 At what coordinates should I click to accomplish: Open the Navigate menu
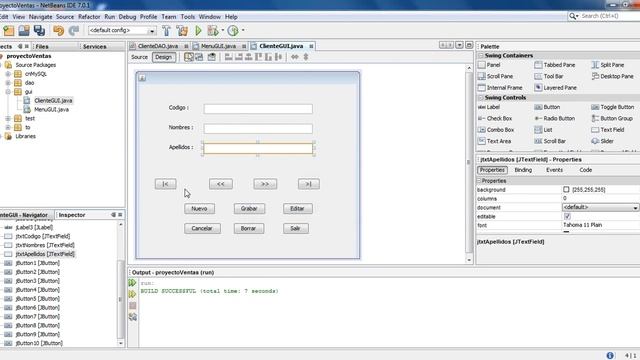40,17
